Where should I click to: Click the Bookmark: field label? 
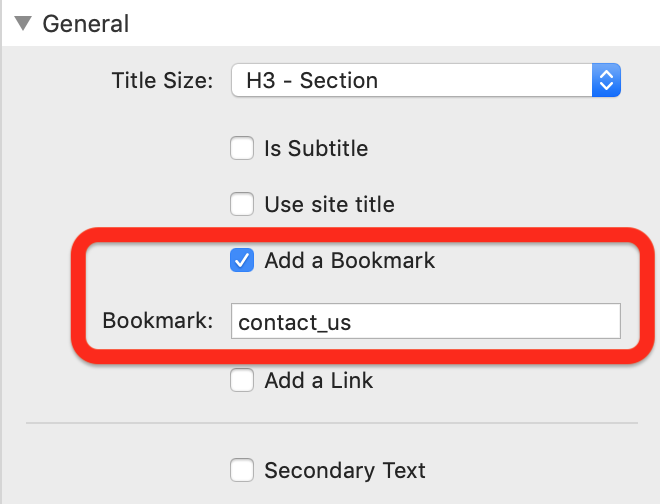(158, 320)
